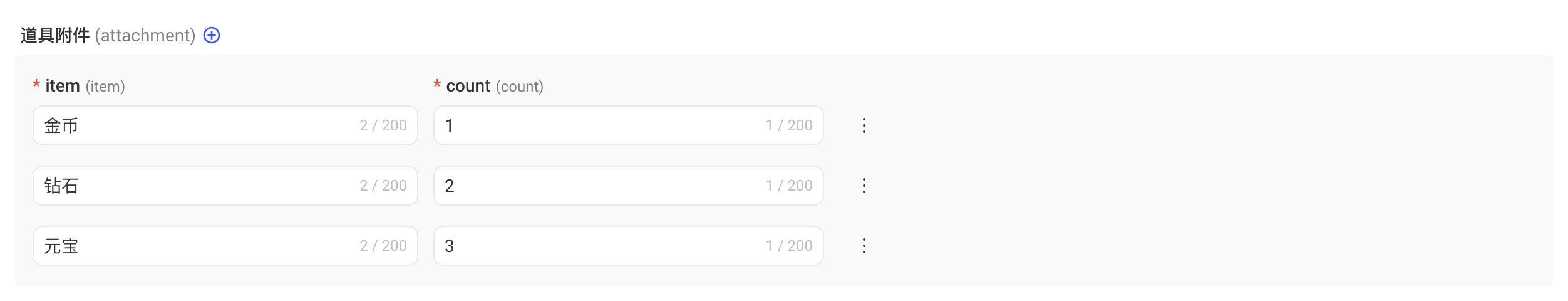Focus the item field containing 元宝
Image resolution: width=1568 pixels, height=301 pixels.
pyautogui.click(x=225, y=246)
